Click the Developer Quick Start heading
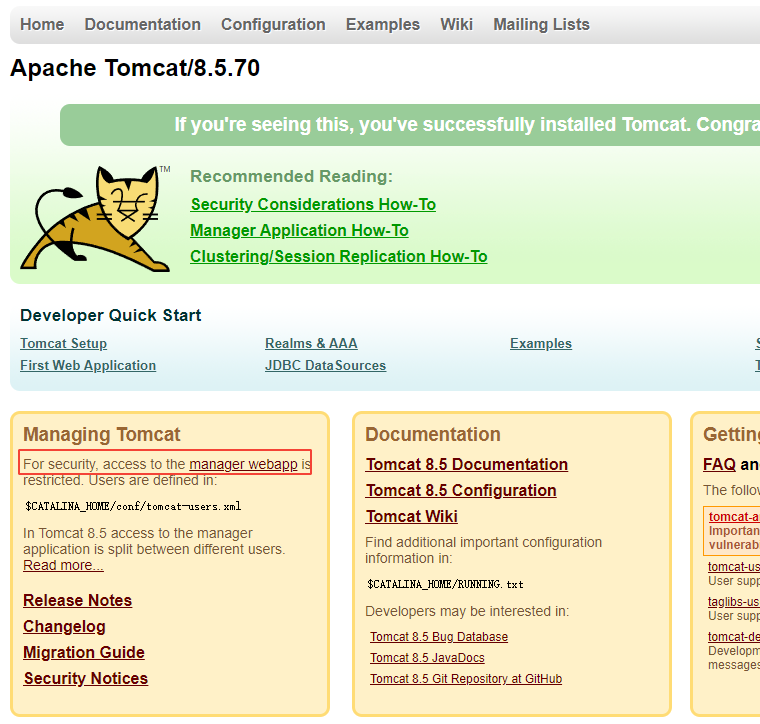This screenshot has height=724, width=760. click(x=111, y=315)
